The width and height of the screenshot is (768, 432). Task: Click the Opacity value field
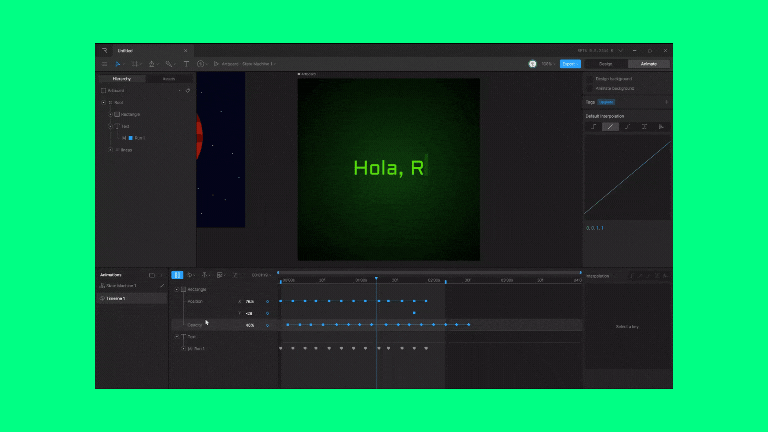coord(250,325)
